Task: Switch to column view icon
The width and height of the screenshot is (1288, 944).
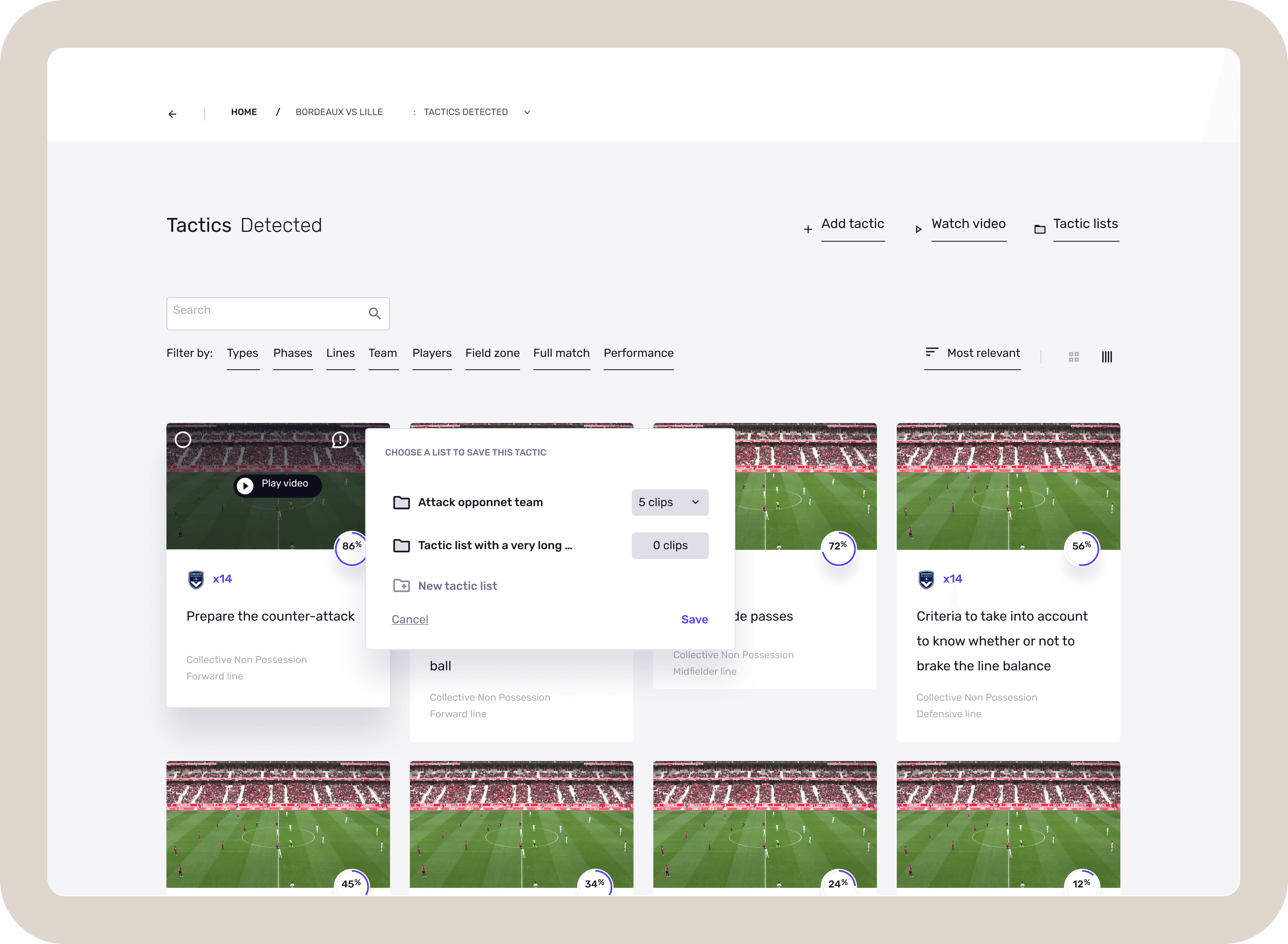Action: (x=1107, y=357)
